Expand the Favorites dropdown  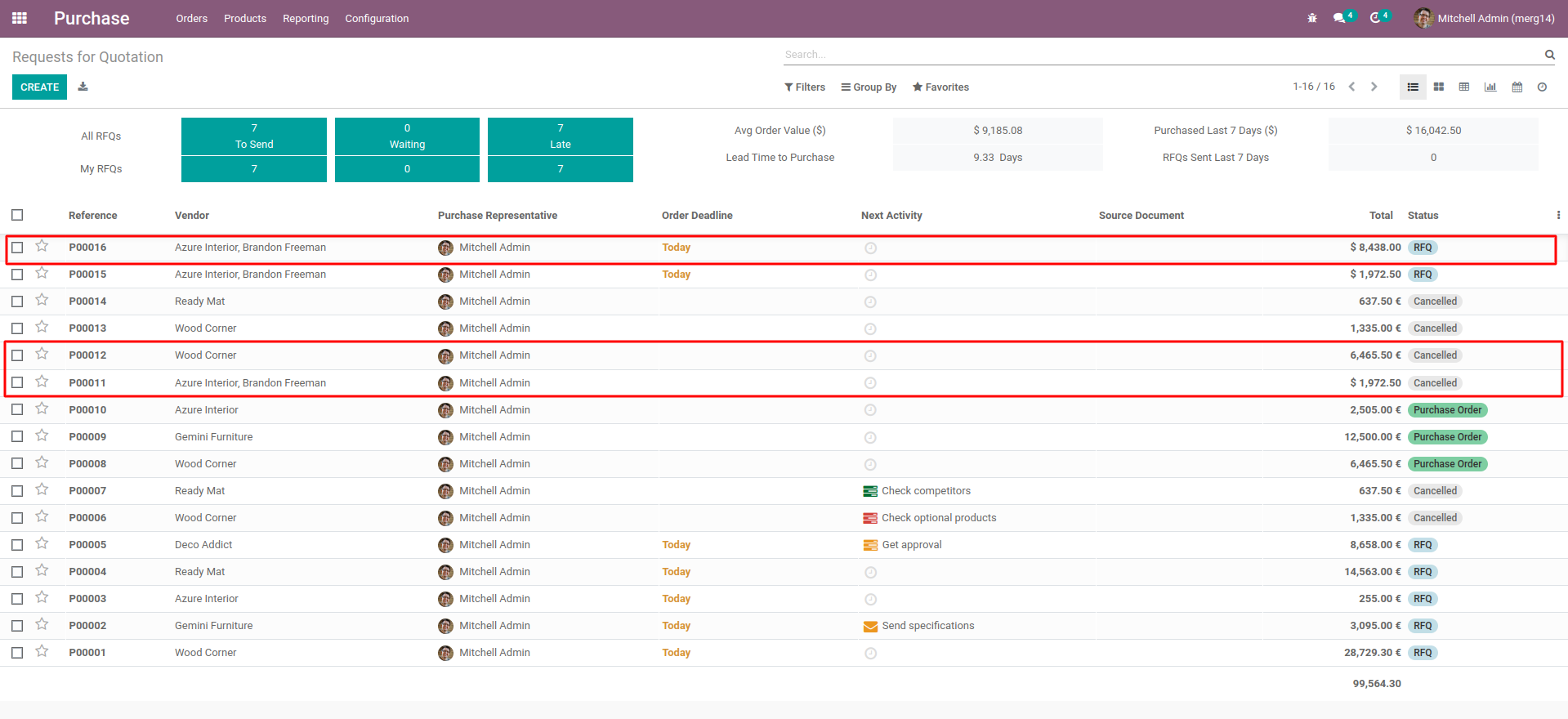[940, 87]
